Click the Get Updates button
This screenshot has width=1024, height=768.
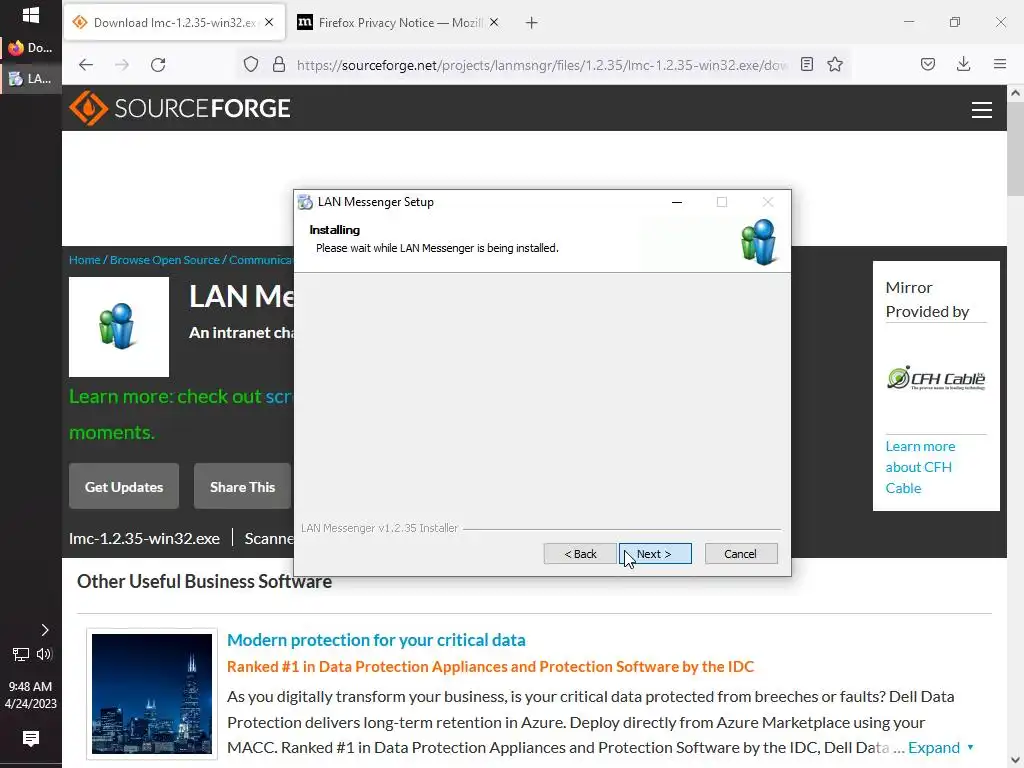click(123, 487)
